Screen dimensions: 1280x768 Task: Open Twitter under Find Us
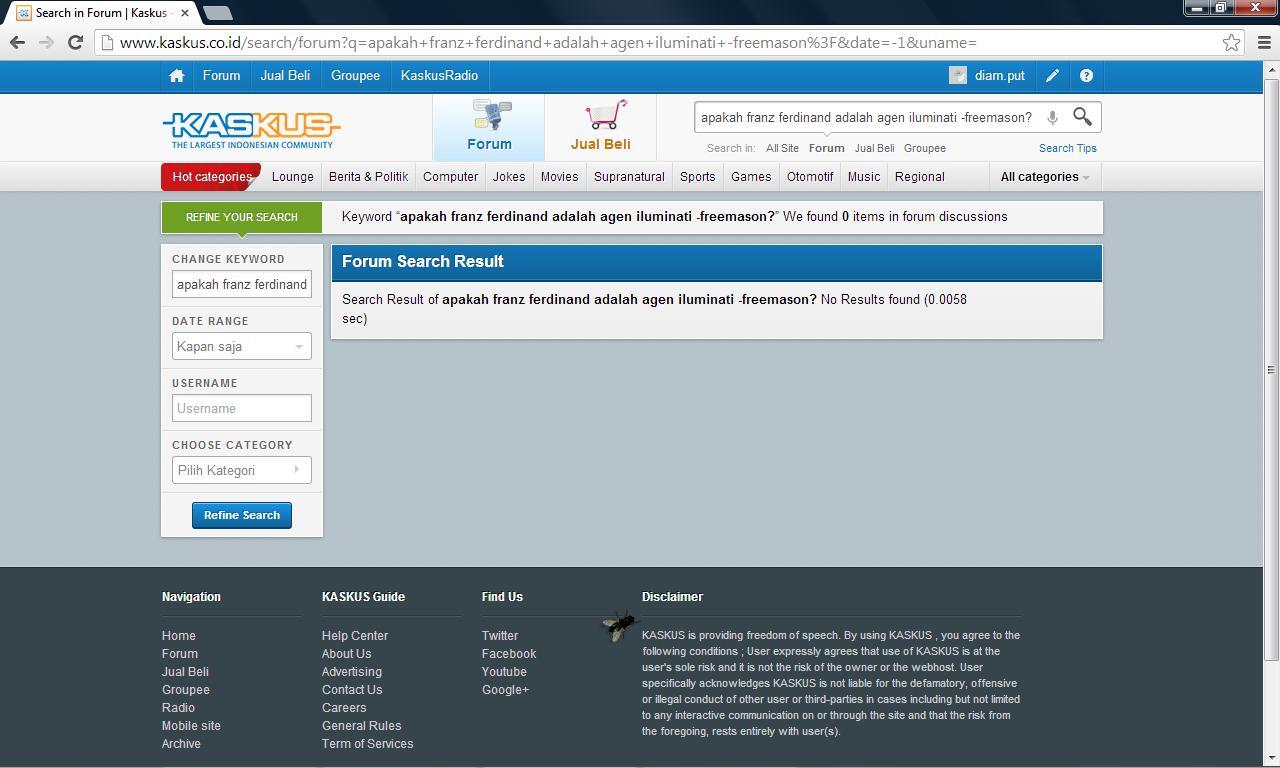499,636
